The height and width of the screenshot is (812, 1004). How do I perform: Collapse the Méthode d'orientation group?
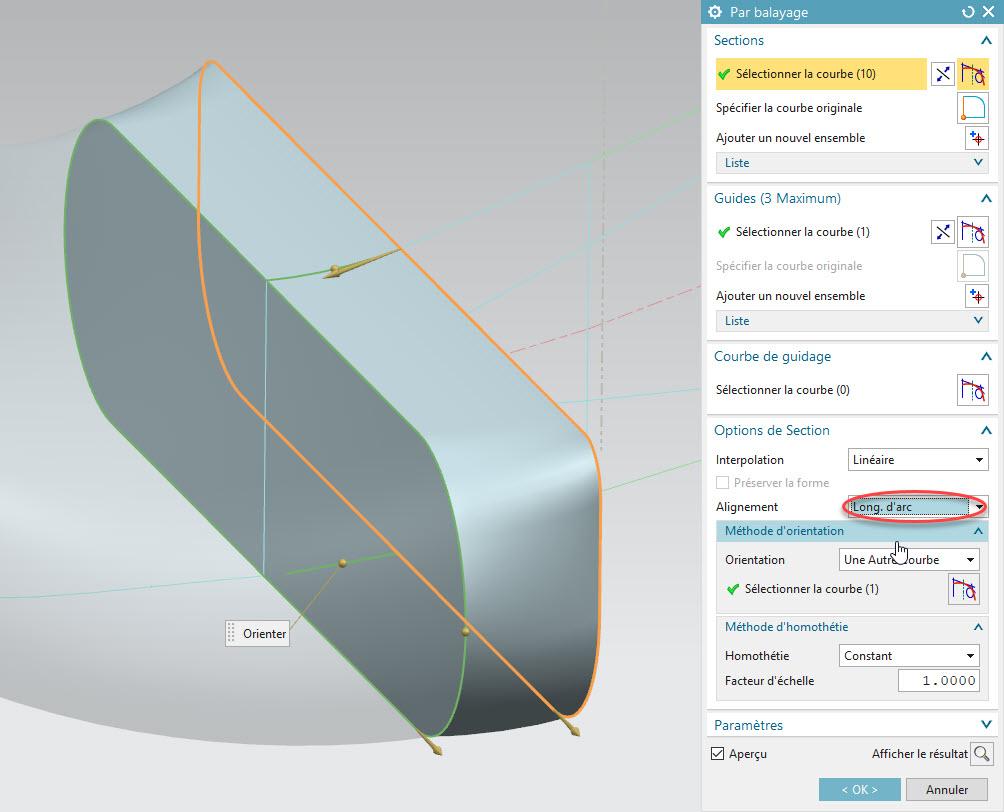[x=978, y=531]
